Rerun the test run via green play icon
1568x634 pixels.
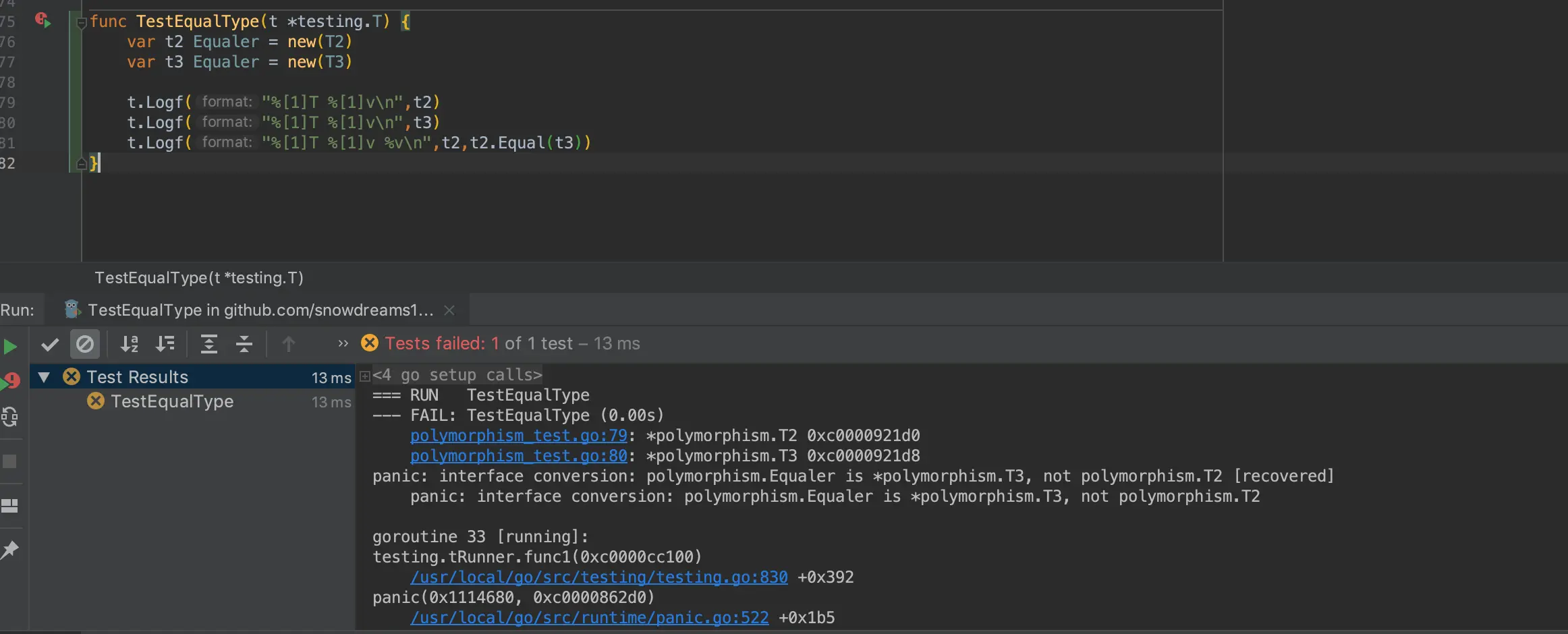click(x=10, y=346)
